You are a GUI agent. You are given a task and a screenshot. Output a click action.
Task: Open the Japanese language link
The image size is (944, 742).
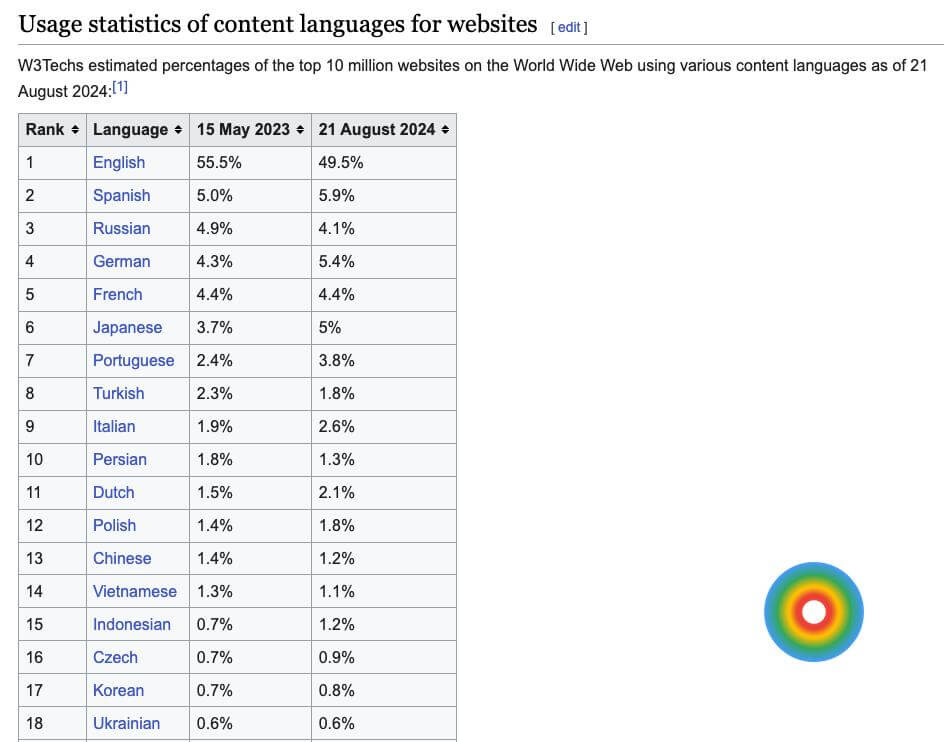pos(127,327)
